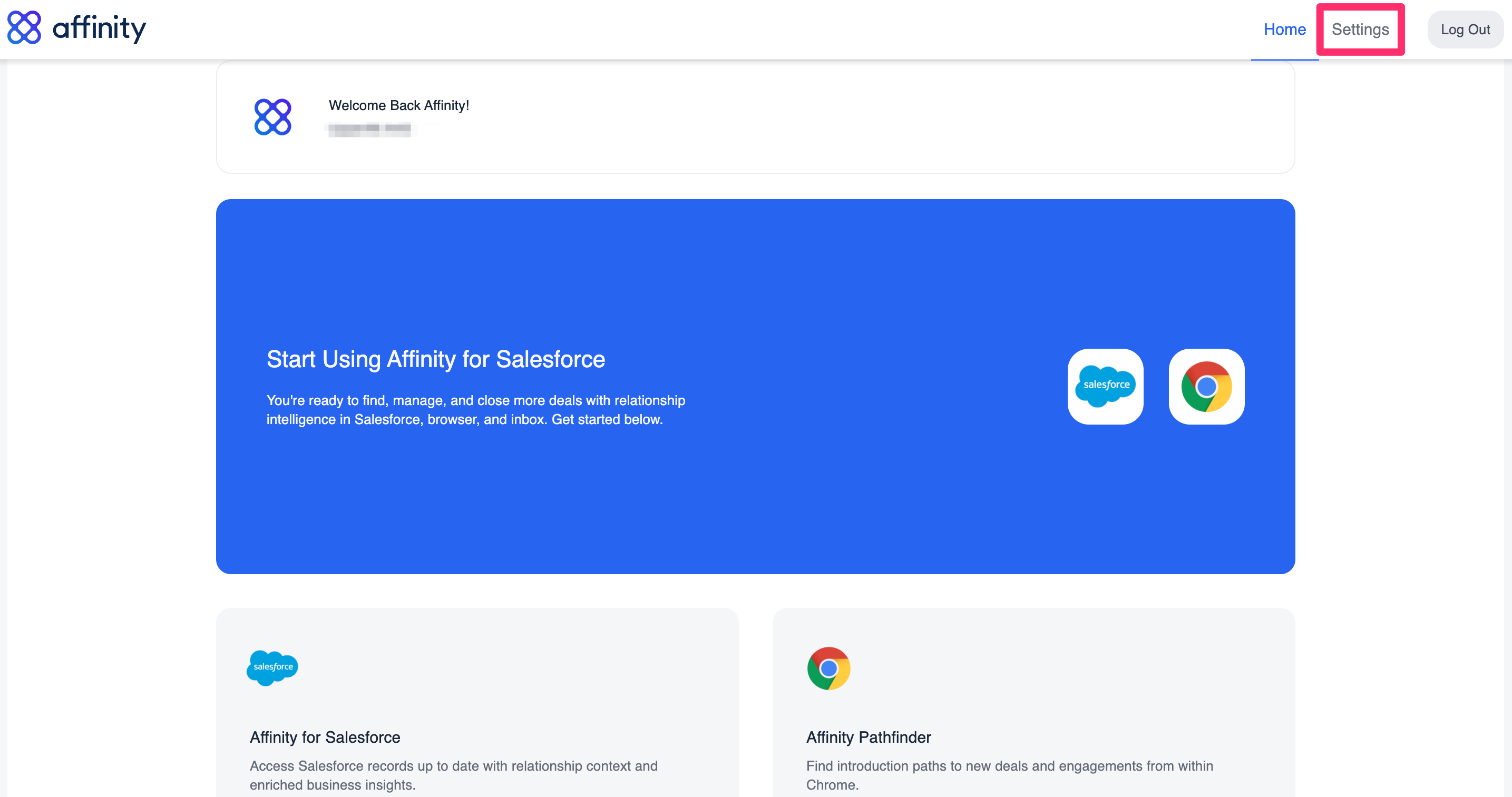
Task: Click the Affinity logo in the top navigation bar
Action: click(24, 27)
